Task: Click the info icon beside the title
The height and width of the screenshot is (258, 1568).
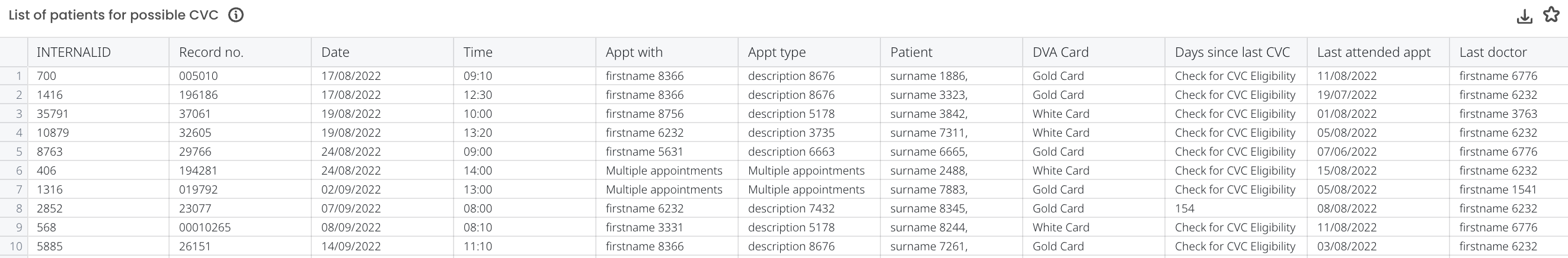Action: click(235, 15)
